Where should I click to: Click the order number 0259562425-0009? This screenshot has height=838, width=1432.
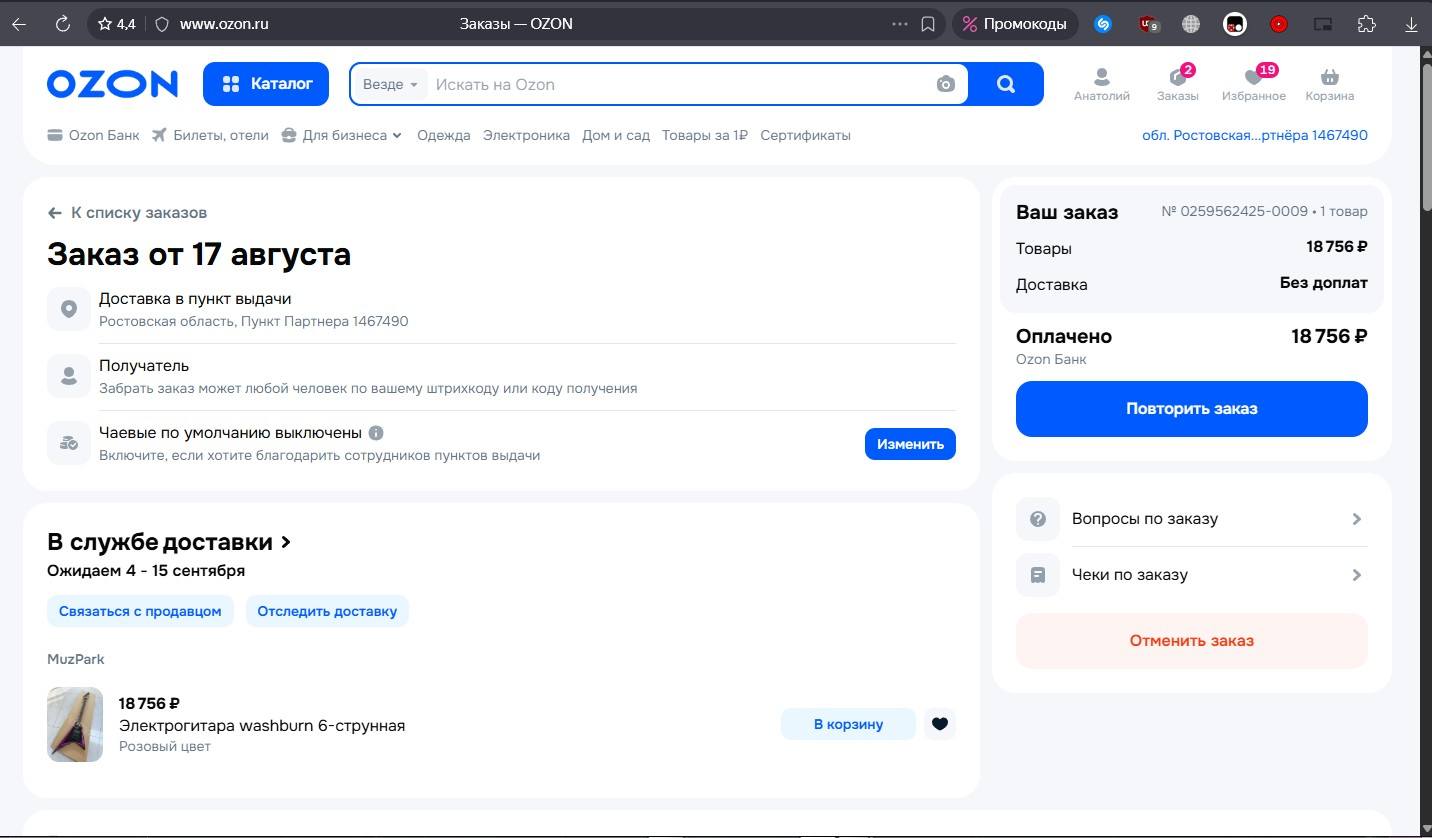[1235, 211]
